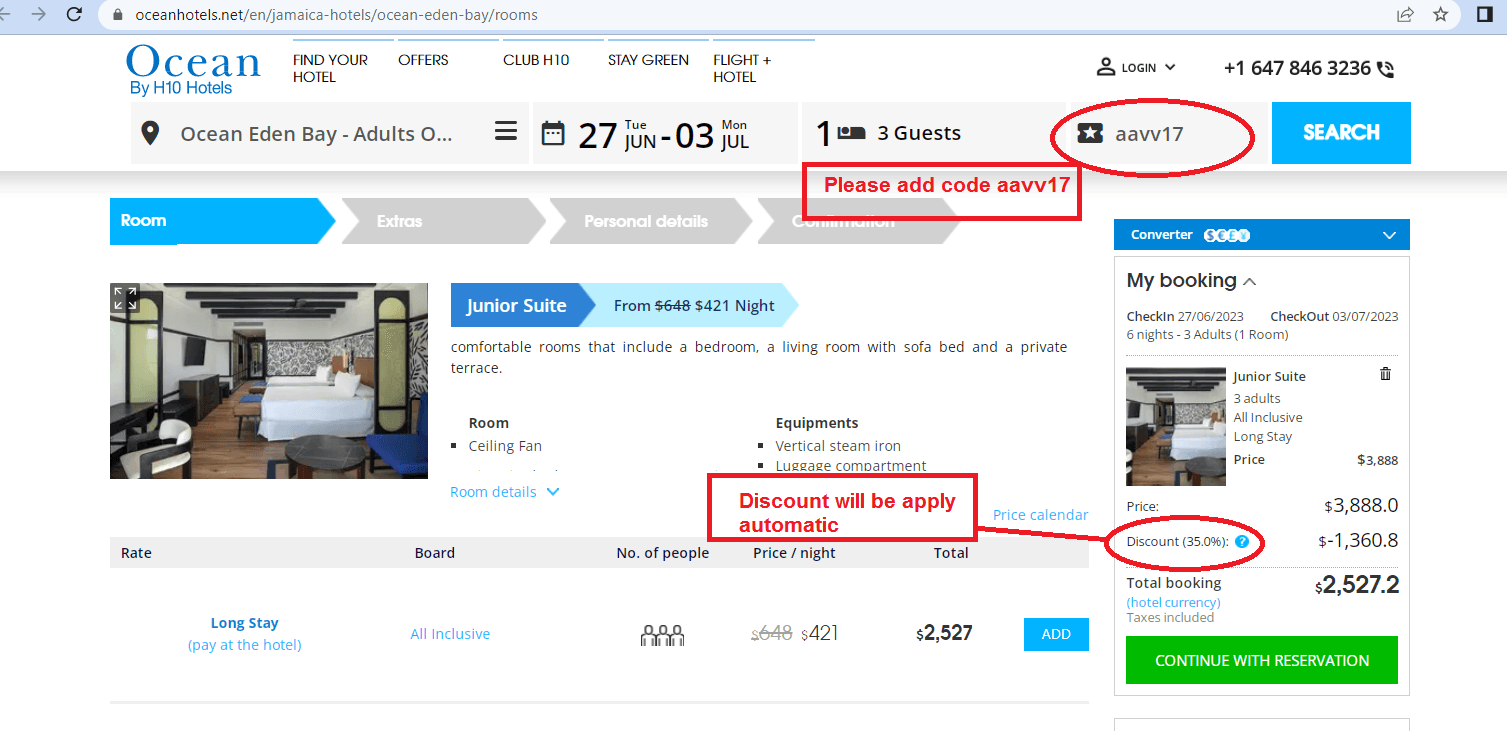Click the phone number +1 647 846 3236

coord(1297,68)
